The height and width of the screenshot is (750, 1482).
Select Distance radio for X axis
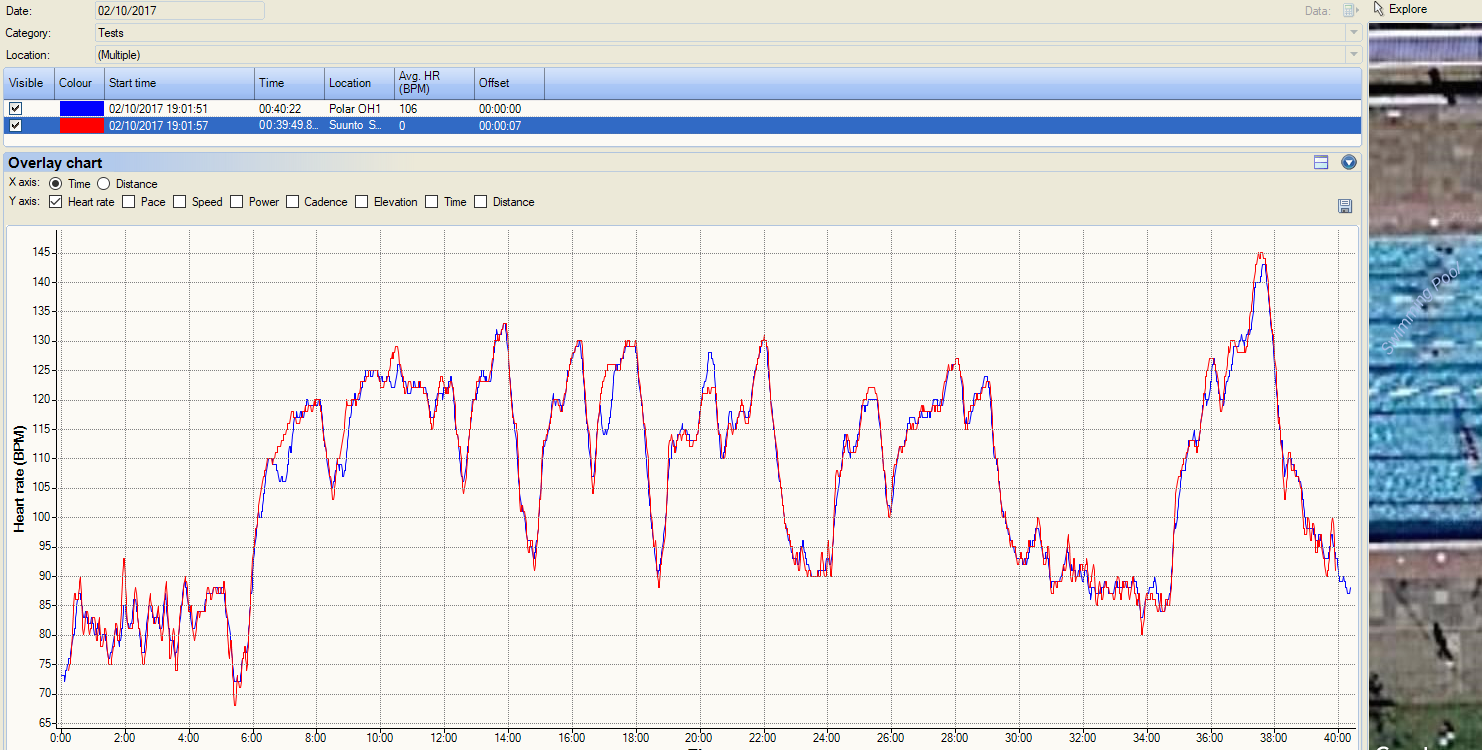click(103, 184)
